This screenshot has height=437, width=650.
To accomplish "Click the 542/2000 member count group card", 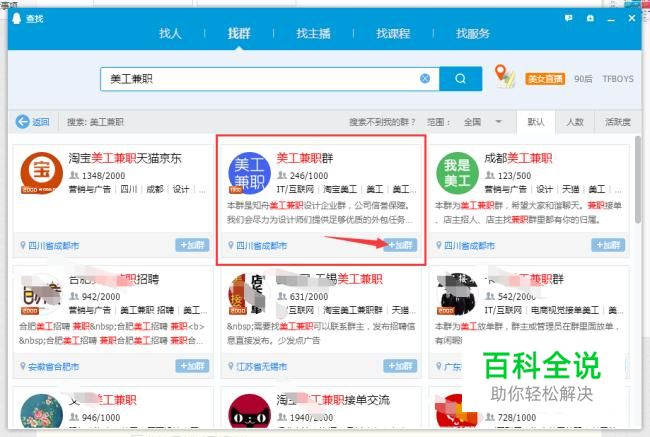I will (529, 322).
